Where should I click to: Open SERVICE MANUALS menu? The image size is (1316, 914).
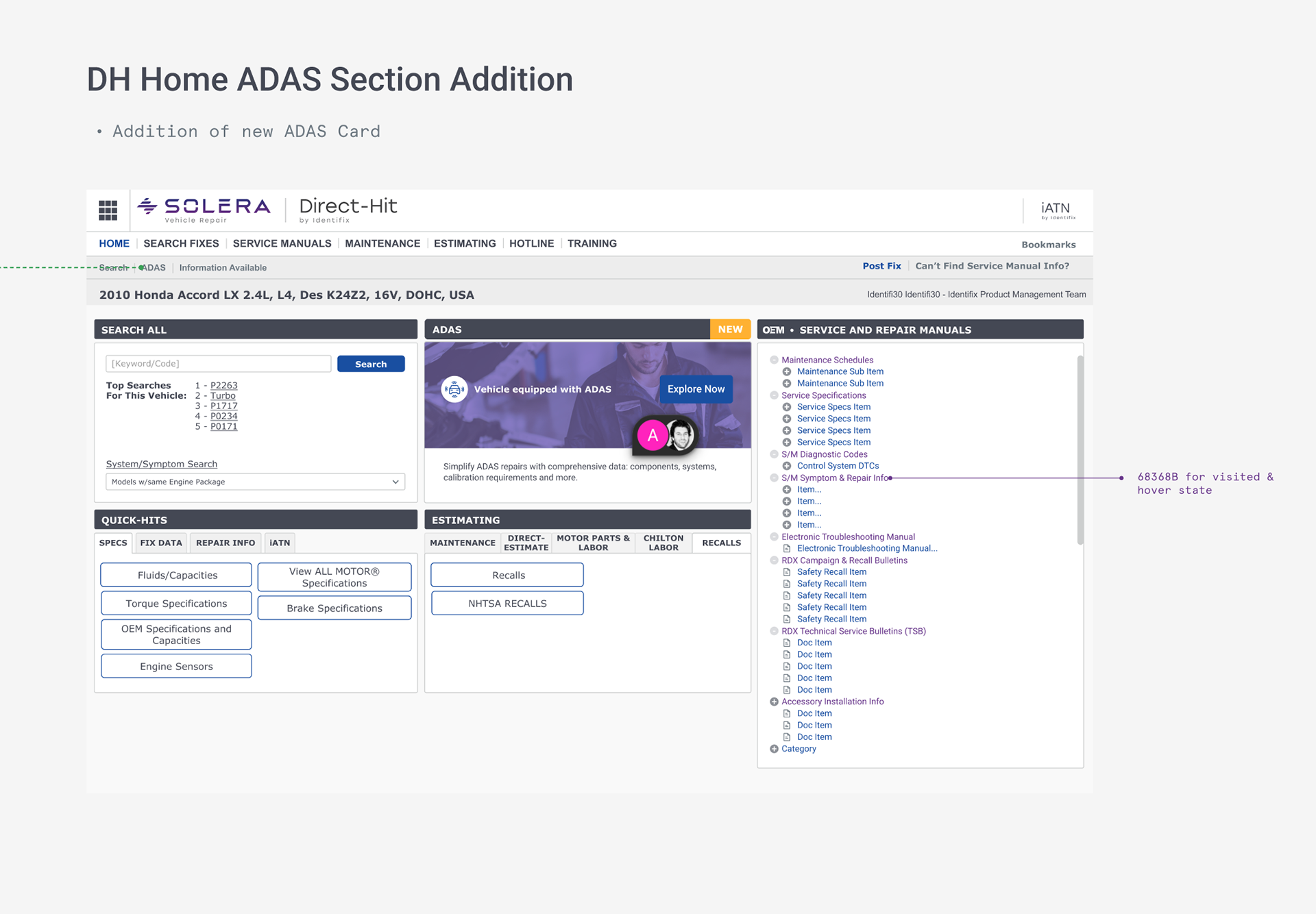coord(282,244)
